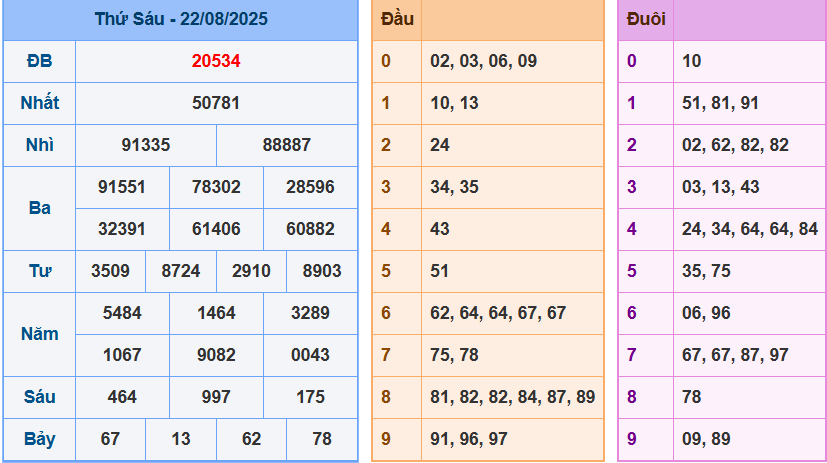The height and width of the screenshot is (463, 827).
Task: Select fifth prize number 1067
Action: pyautogui.click(x=122, y=355)
